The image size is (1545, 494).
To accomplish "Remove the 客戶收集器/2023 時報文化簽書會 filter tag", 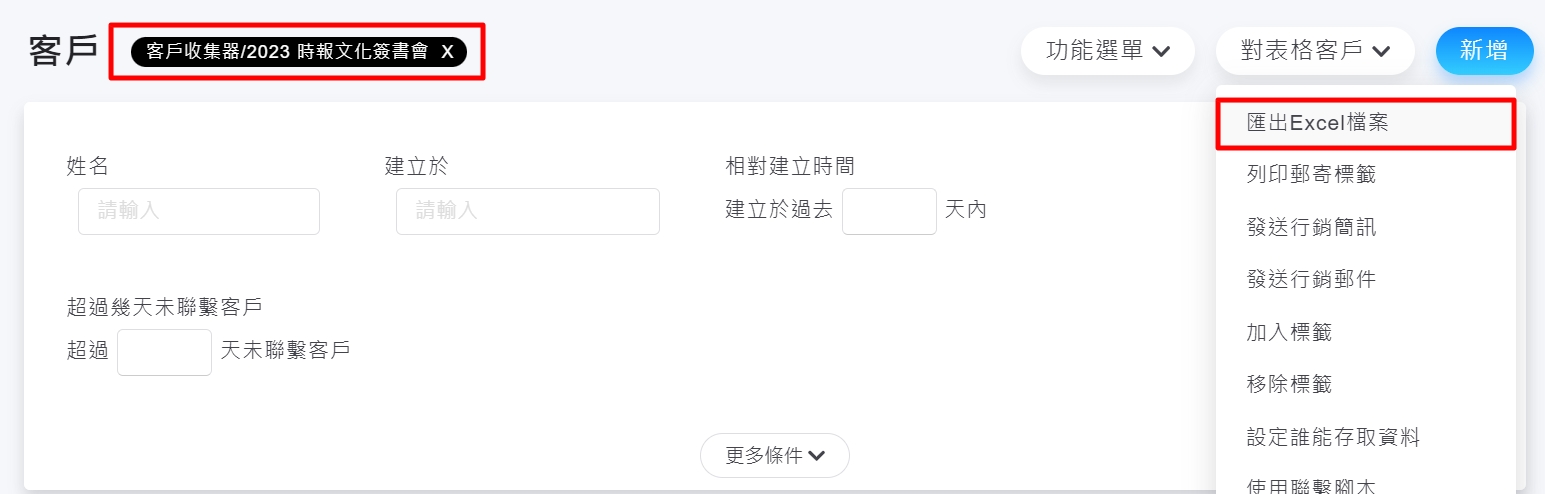I will point(448,52).
